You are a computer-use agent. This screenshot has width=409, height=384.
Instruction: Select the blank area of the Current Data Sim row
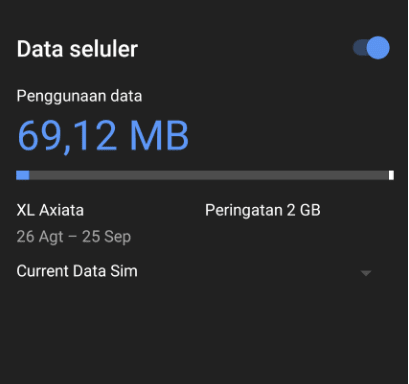coord(248,272)
